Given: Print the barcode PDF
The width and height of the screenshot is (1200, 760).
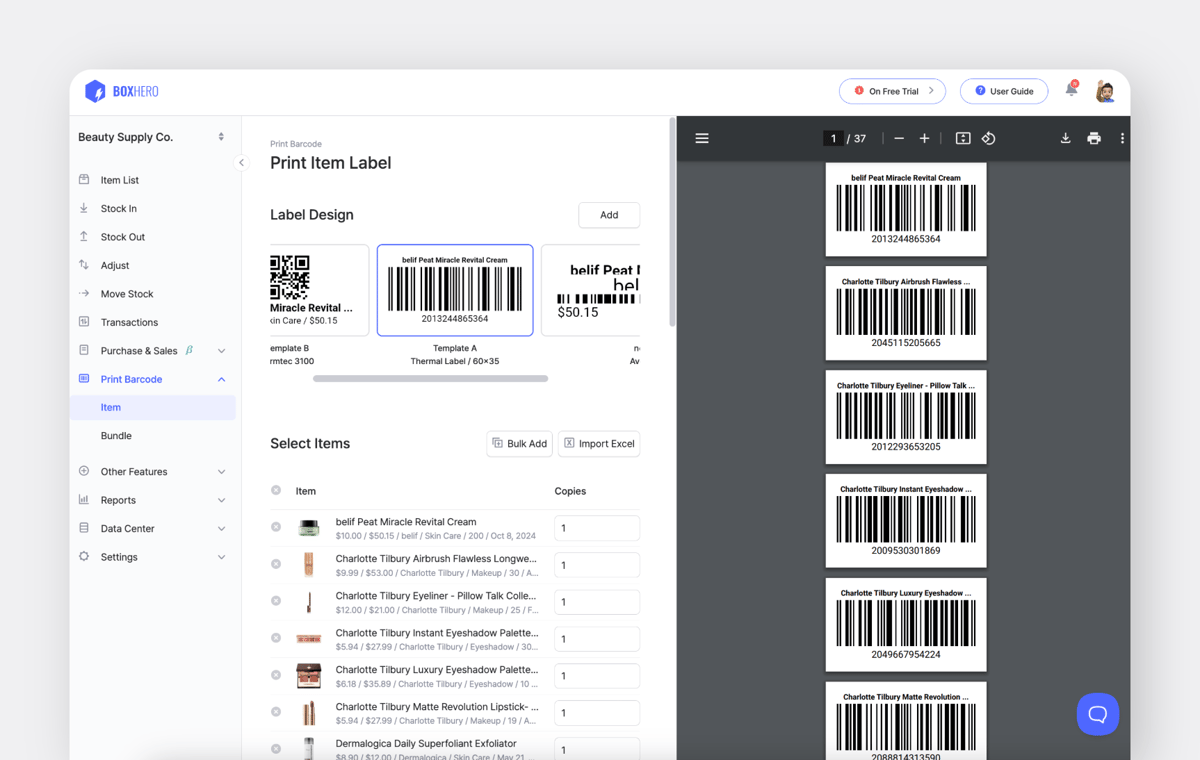Looking at the screenshot, I should pyautogui.click(x=1094, y=138).
